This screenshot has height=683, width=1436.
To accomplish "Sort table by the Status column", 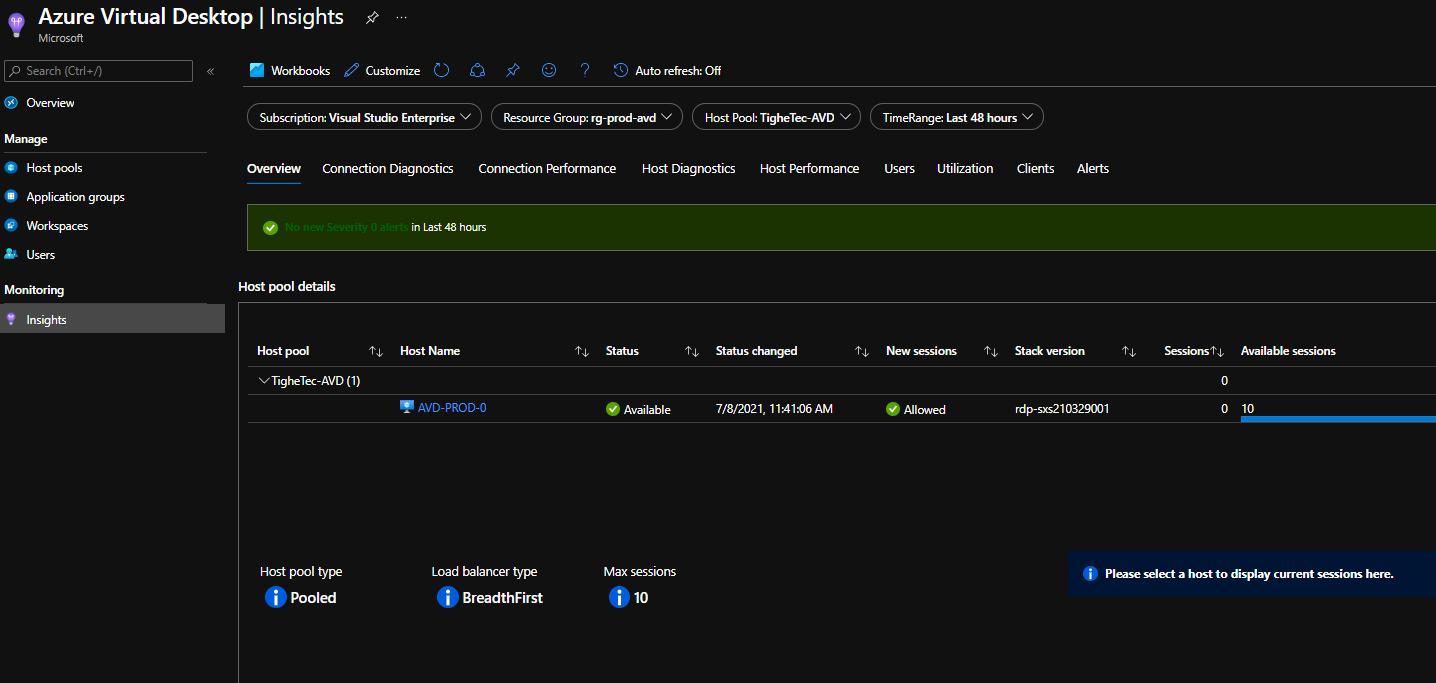I will [691, 351].
